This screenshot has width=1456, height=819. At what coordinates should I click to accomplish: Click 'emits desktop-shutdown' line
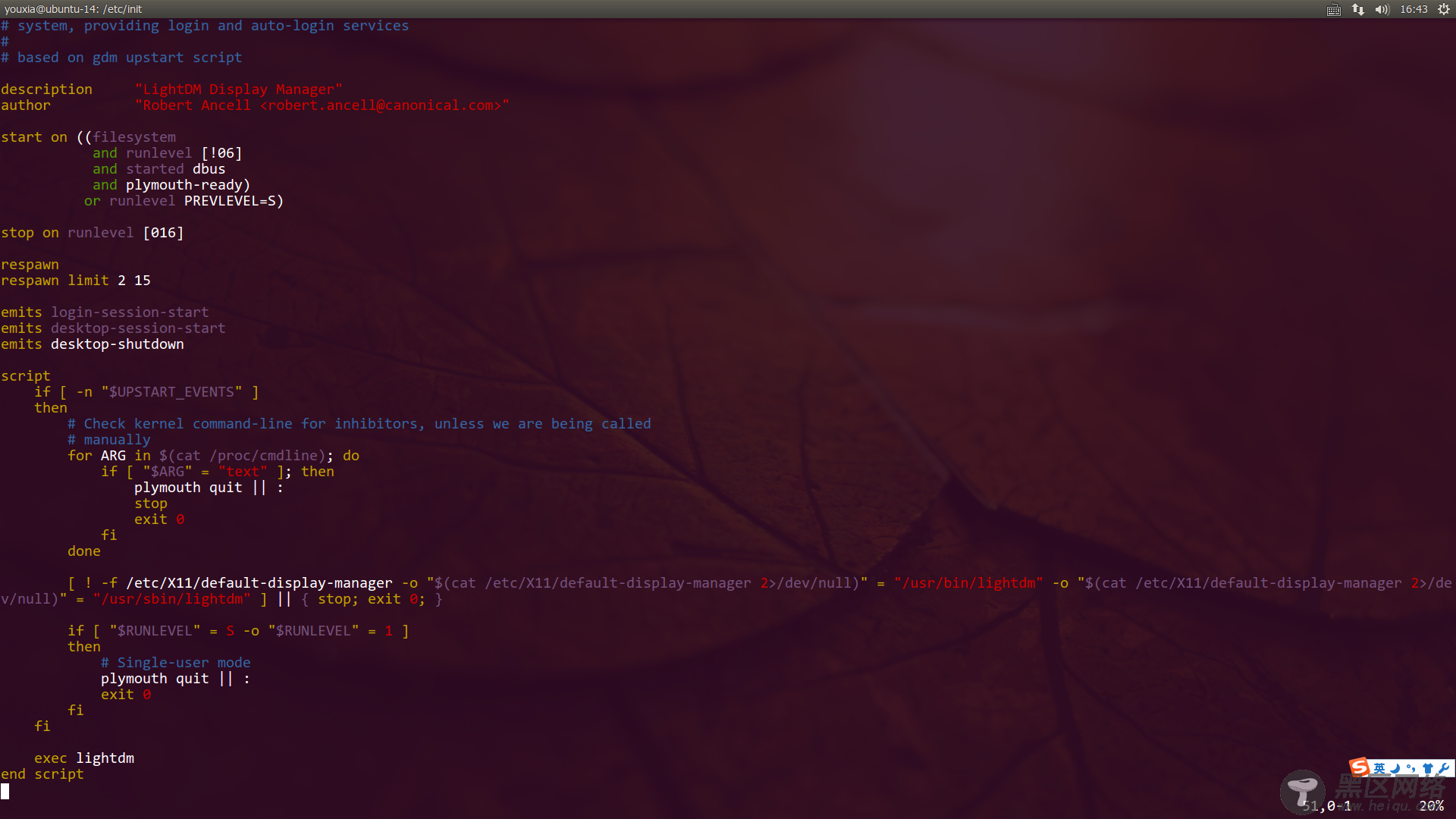[92, 344]
